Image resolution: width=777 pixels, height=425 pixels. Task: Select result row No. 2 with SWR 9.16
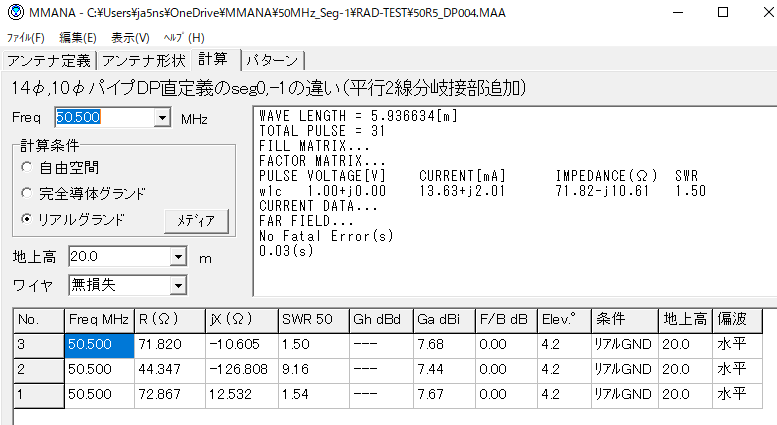38,369
